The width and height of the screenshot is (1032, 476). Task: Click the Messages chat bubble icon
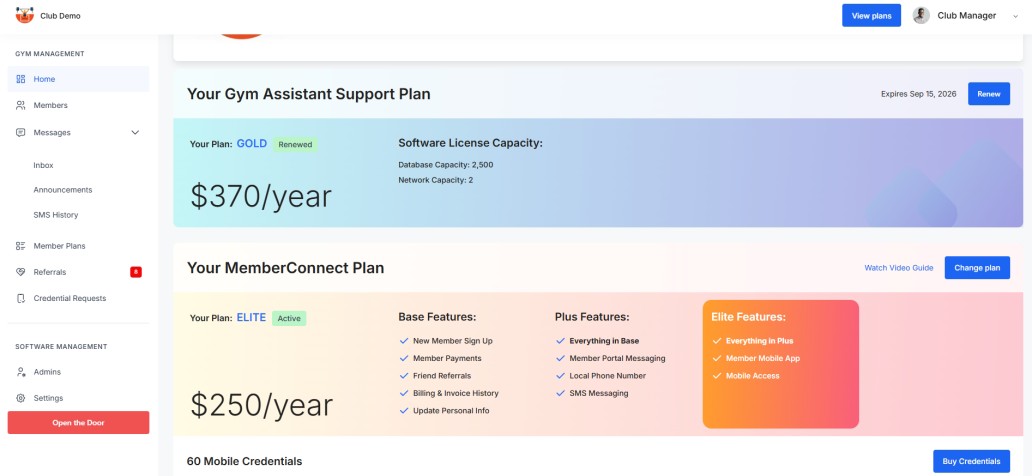pos(21,132)
